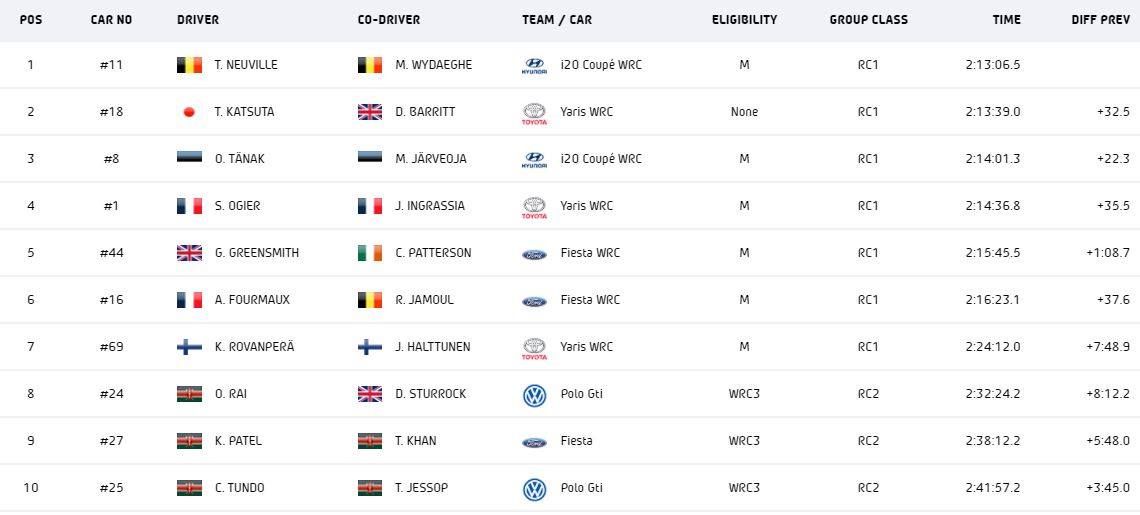Click the Toyota logo beside Katsuta's Yaris WRC
The width and height of the screenshot is (1140, 515).
[535, 113]
